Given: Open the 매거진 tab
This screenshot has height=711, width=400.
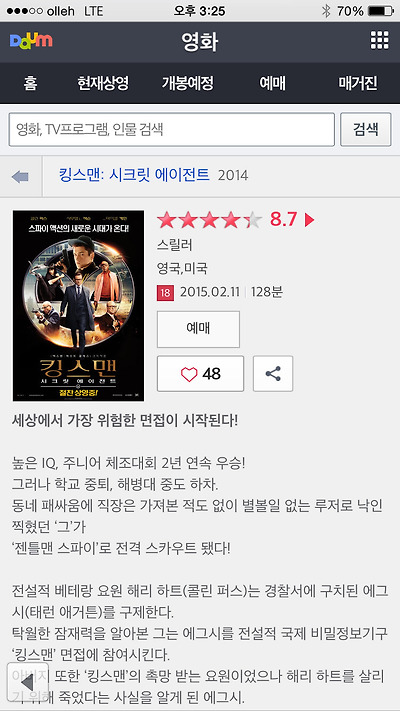Looking at the screenshot, I should 358,83.
